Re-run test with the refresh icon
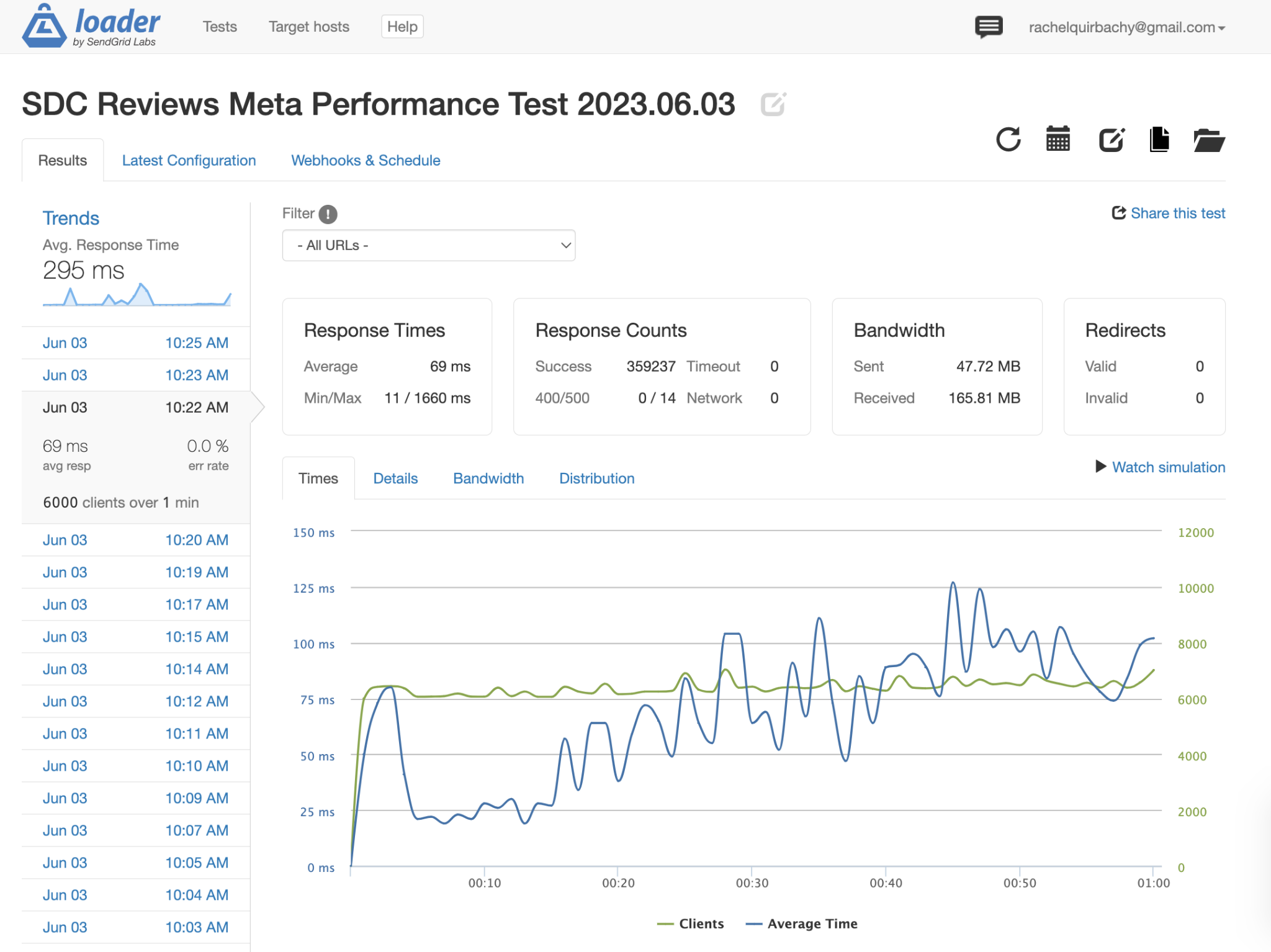This screenshot has height=952, width=1271. click(1008, 140)
